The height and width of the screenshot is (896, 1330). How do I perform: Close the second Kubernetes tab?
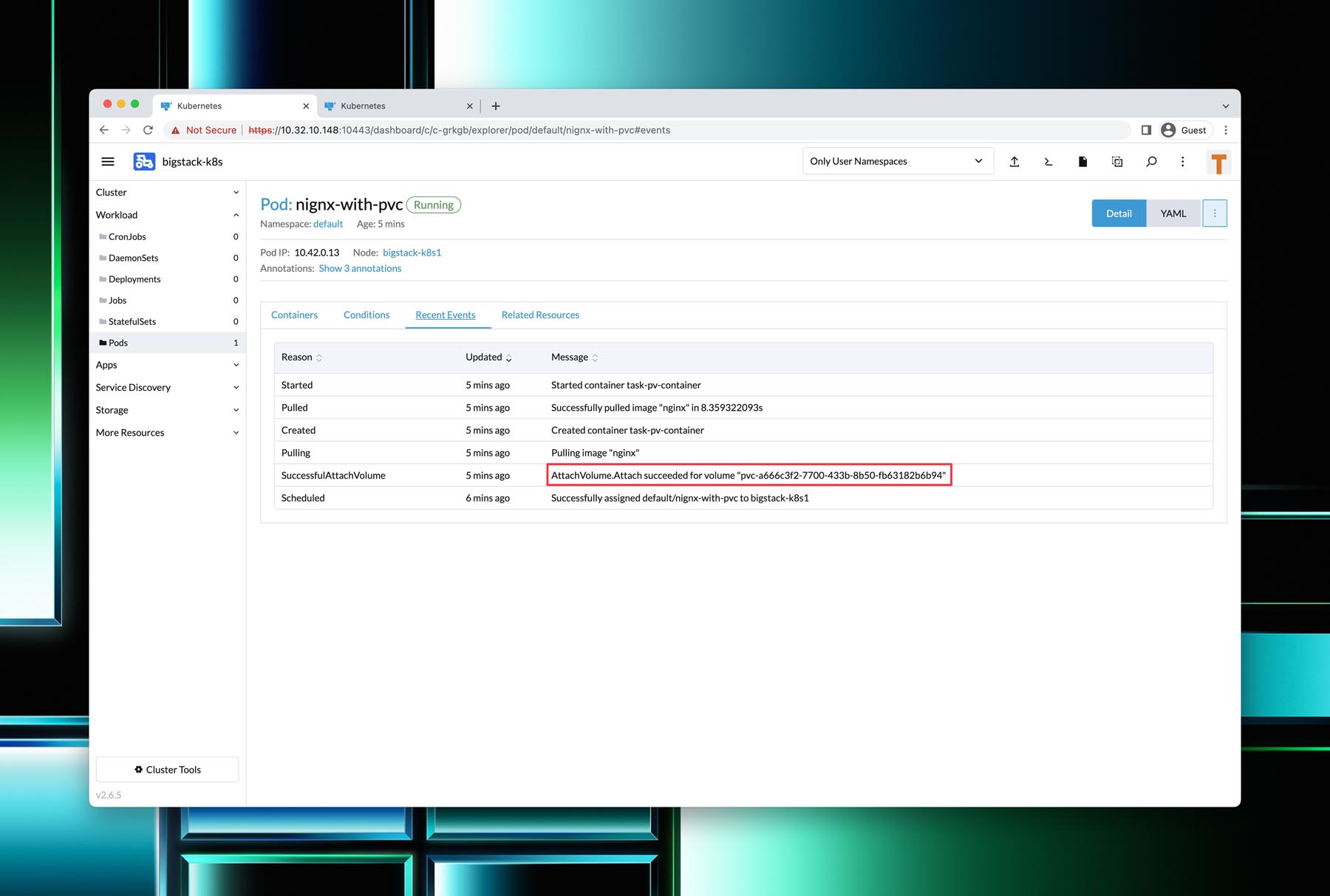pyautogui.click(x=469, y=106)
